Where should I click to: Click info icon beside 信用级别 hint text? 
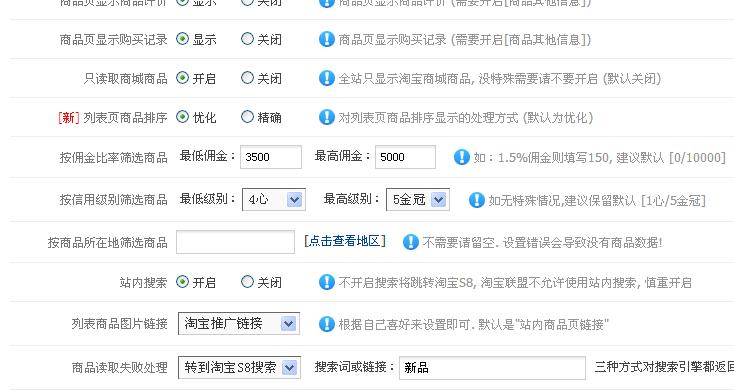tap(476, 200)
